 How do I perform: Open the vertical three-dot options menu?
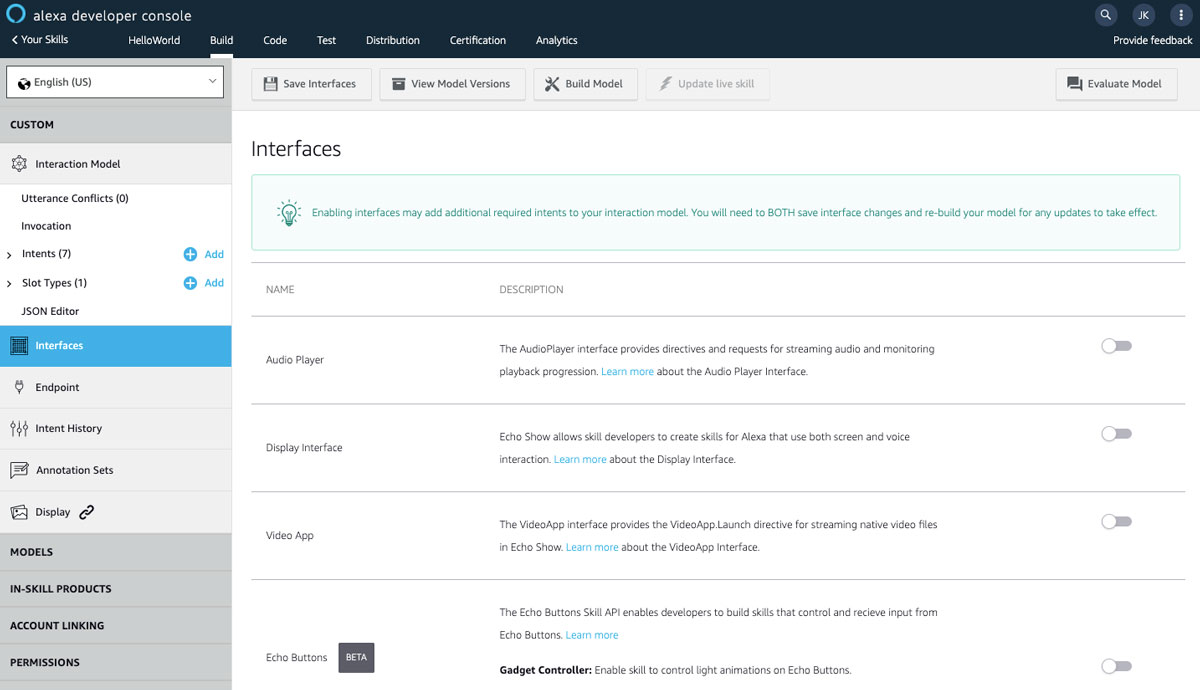click(x=1181, y=15)
